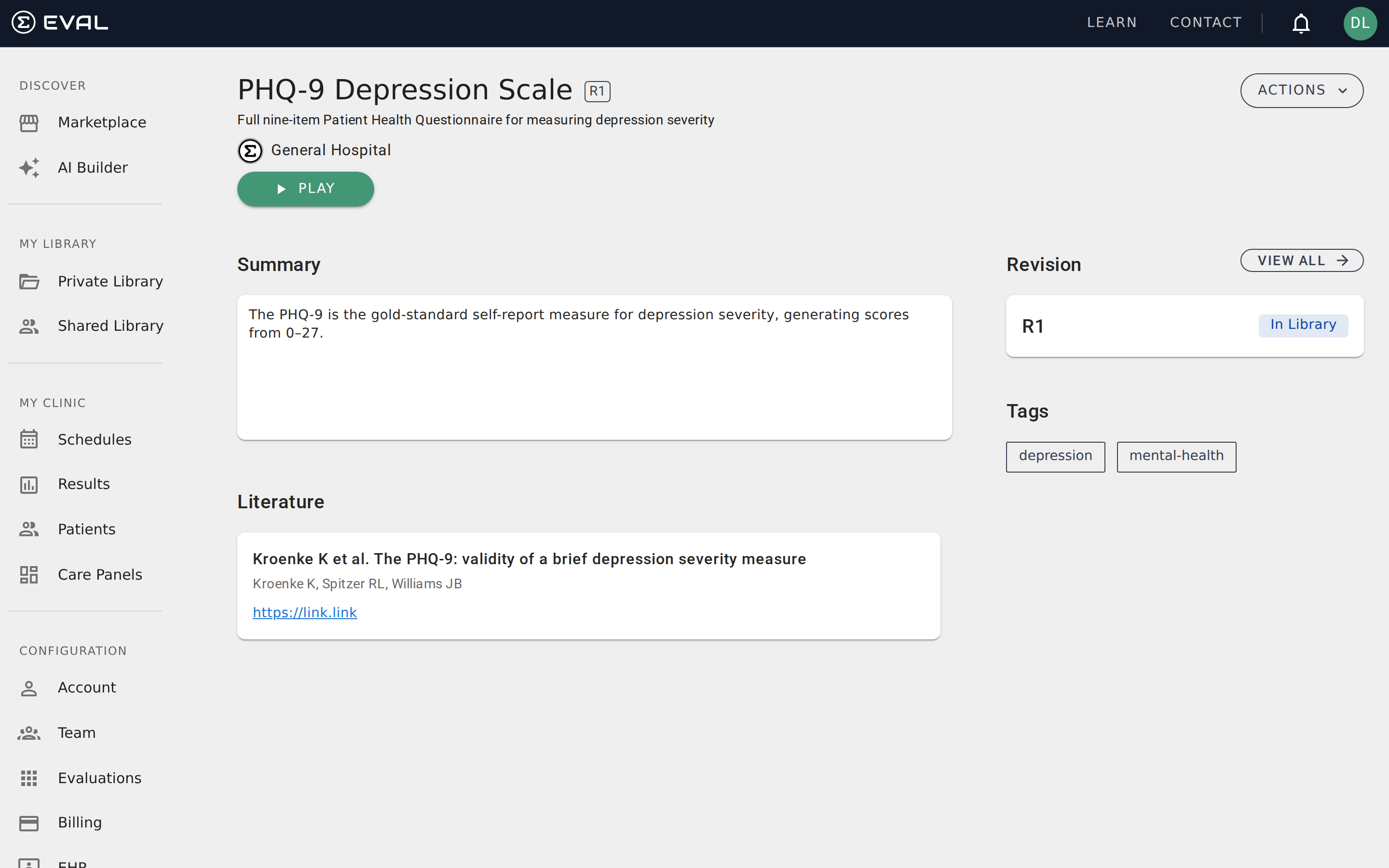Viewport: 1389px width, 868px height.
Task: Click the EVAL logo
Action: [59, 22]
